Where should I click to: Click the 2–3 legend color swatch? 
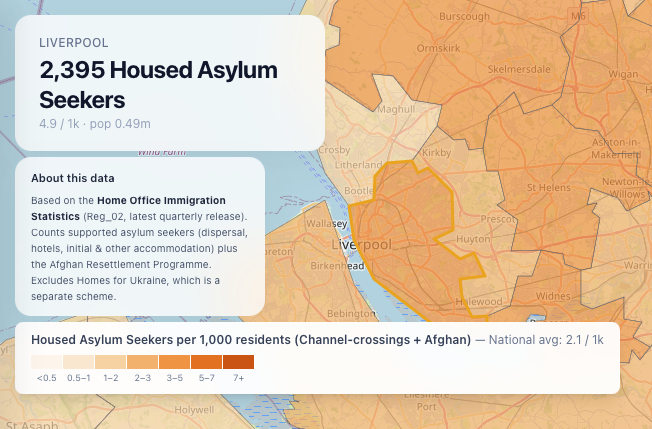pos(143,362)
